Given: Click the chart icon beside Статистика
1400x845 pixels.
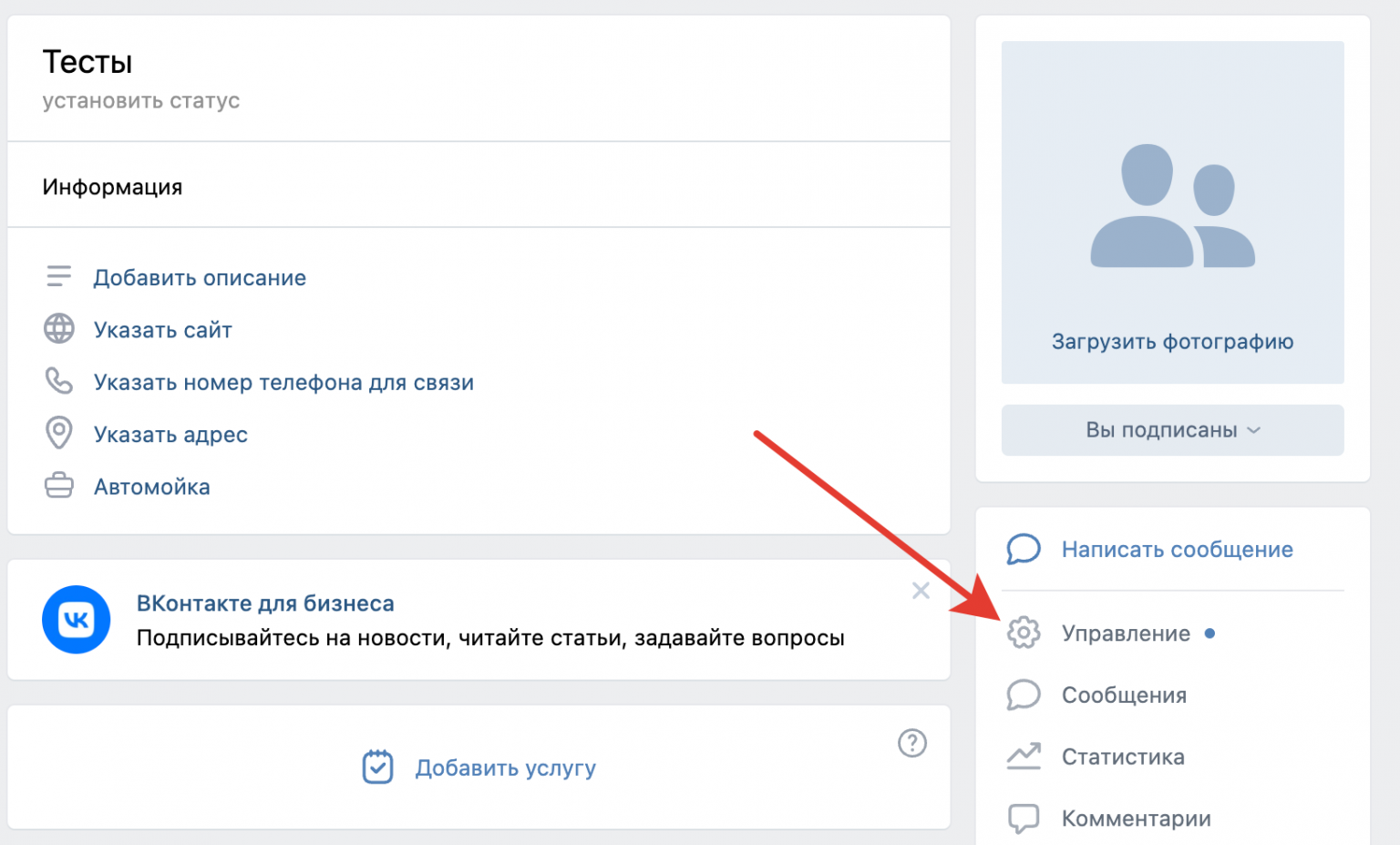Looking at the screenshot, I should click(x=1023, y=756).
